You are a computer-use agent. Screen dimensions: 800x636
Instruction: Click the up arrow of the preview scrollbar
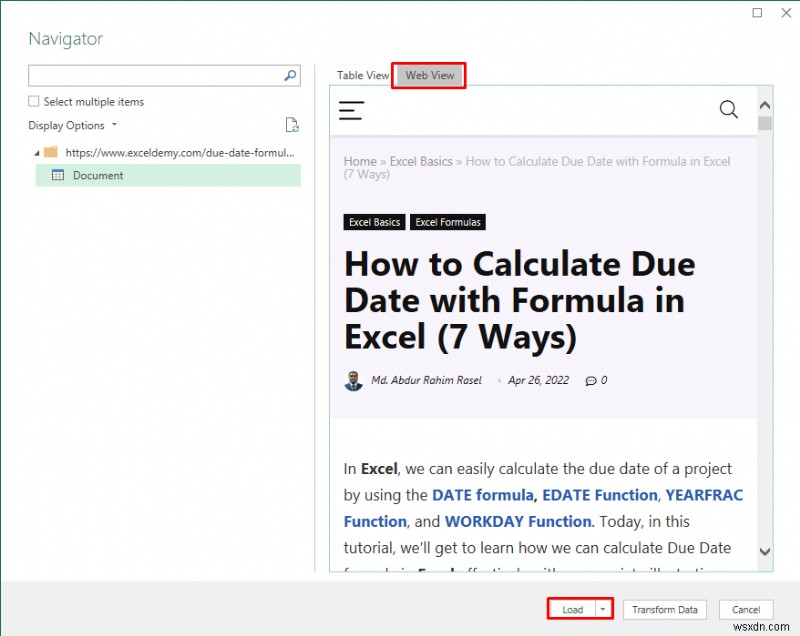tap(764, 104)
